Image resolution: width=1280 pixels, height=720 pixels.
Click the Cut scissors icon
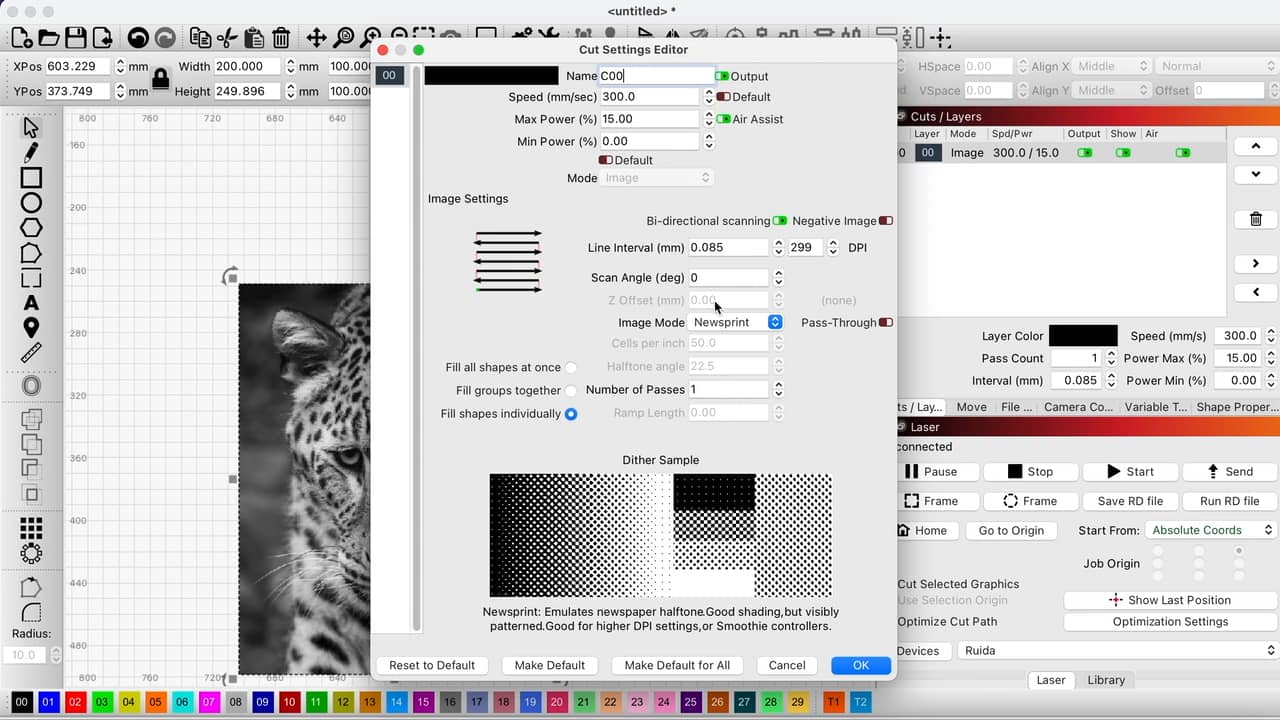pyautogui.click(x=227, y=38)
